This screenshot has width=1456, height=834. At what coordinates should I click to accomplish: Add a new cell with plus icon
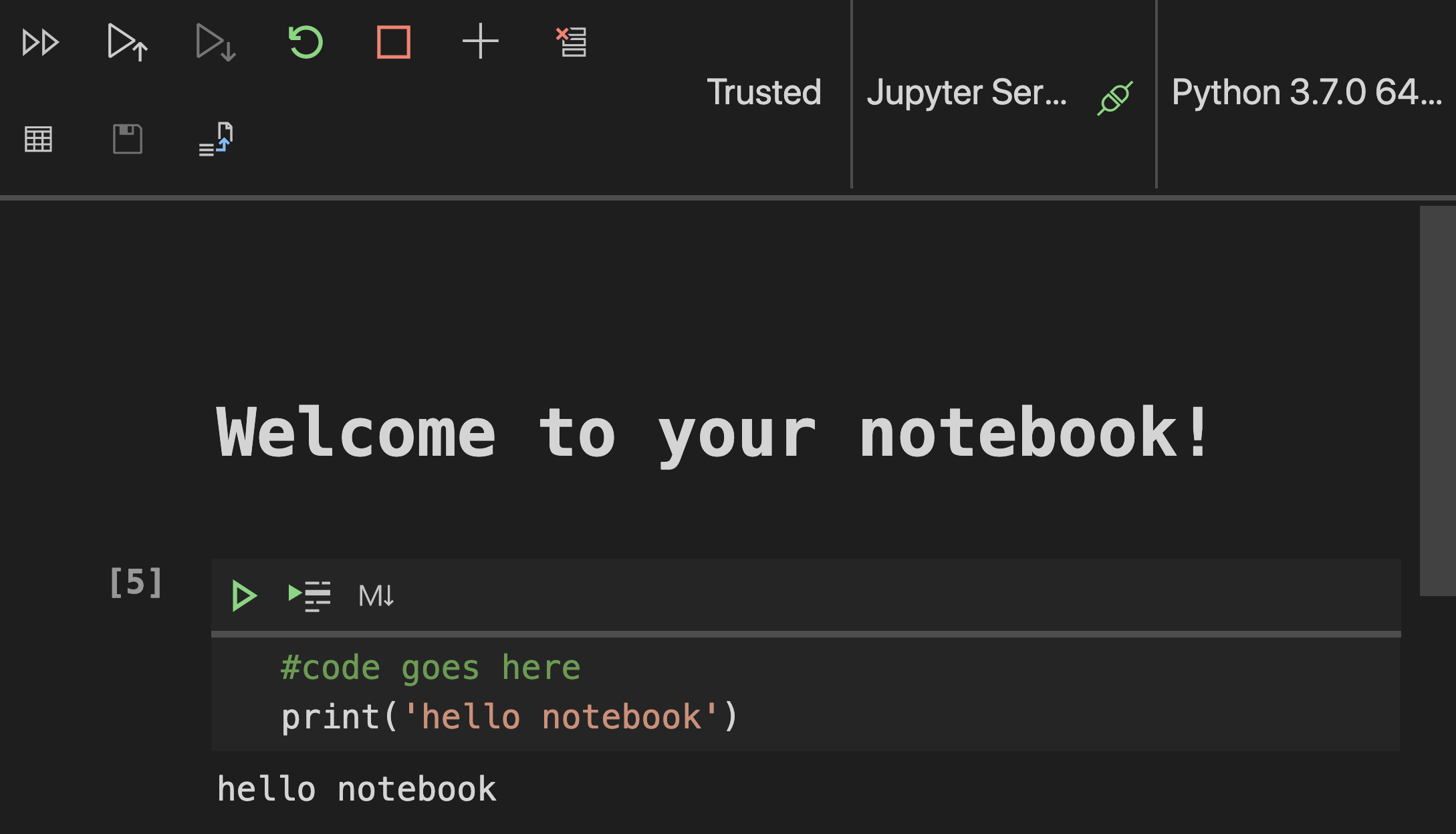coord(480,42)
